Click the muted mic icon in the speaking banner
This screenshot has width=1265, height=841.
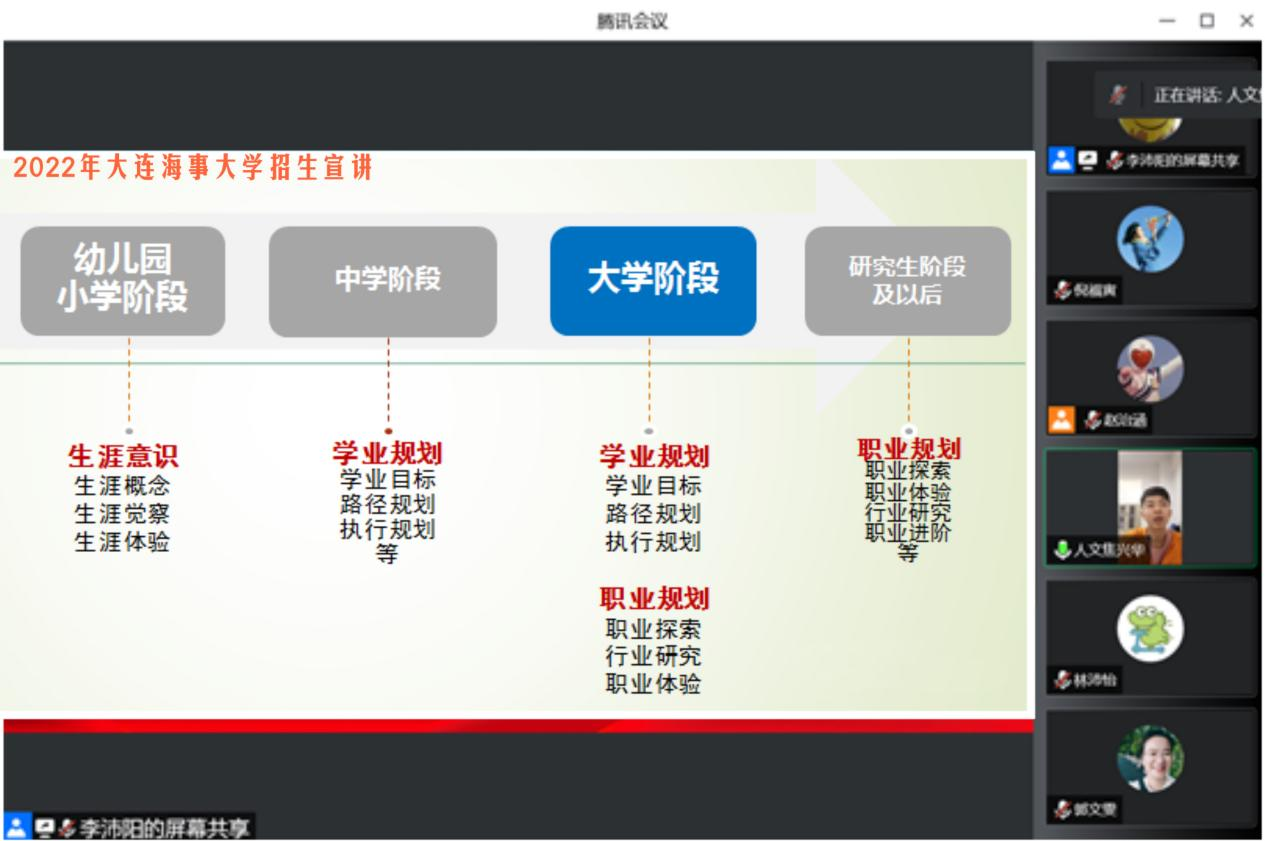(1118, 95)
